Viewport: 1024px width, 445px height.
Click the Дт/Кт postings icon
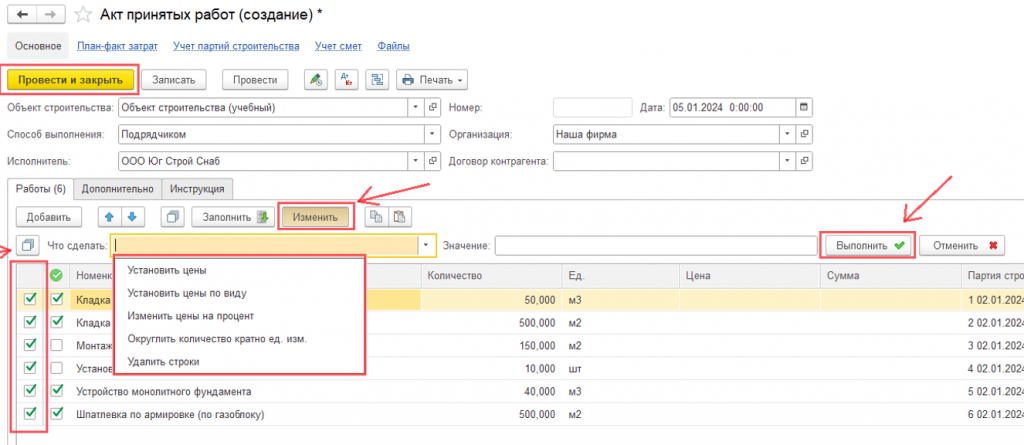[x=345, y=80]
